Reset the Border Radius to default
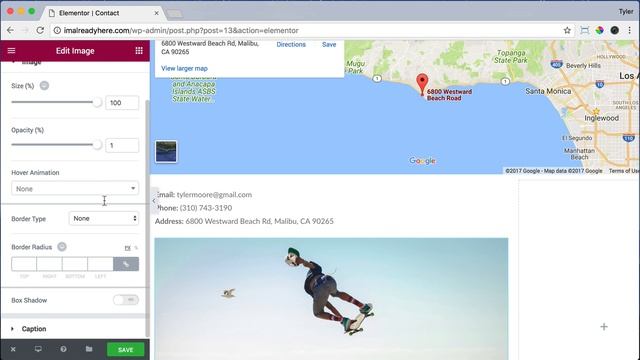The image size is (640, 360). coord(62,247)
